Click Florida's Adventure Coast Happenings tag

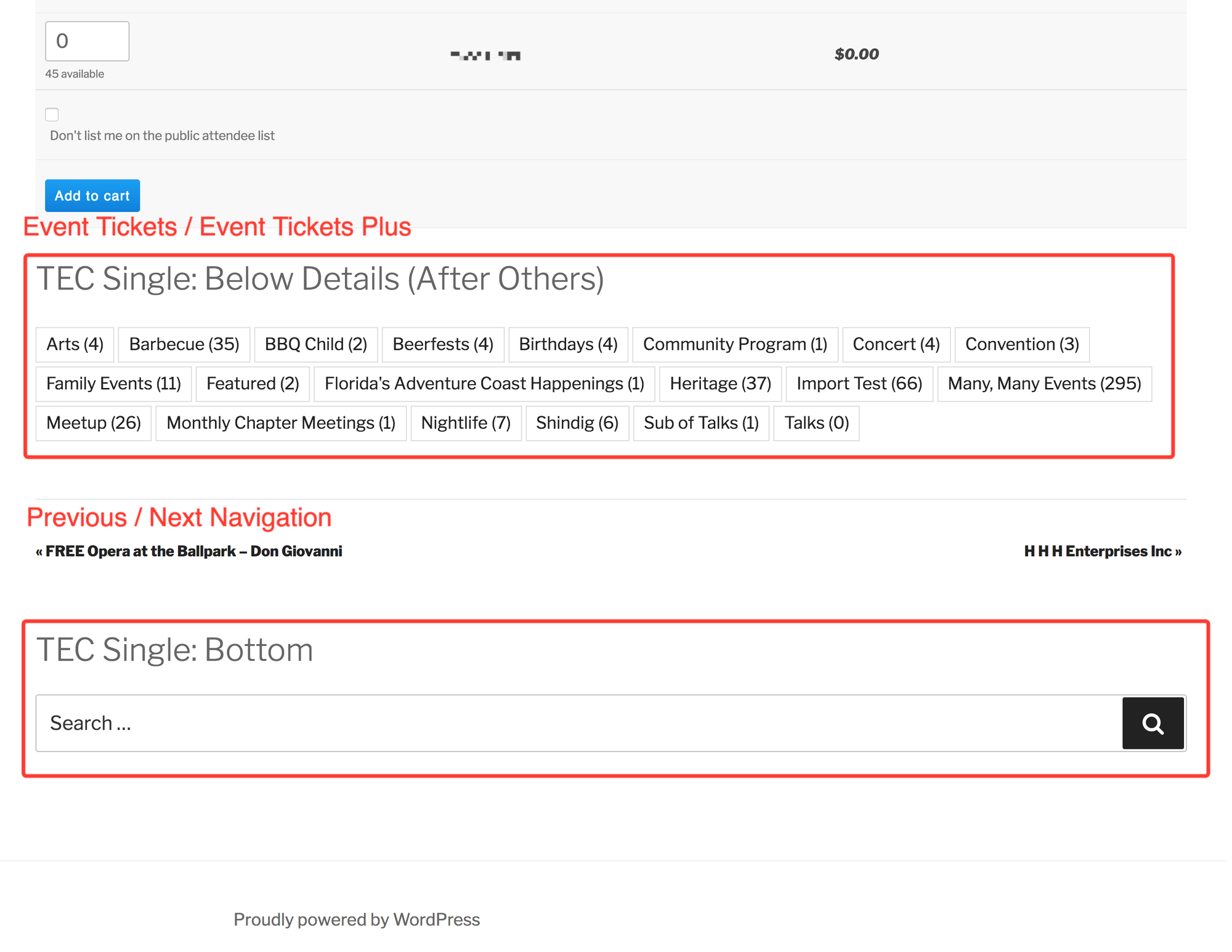(484, 384)
